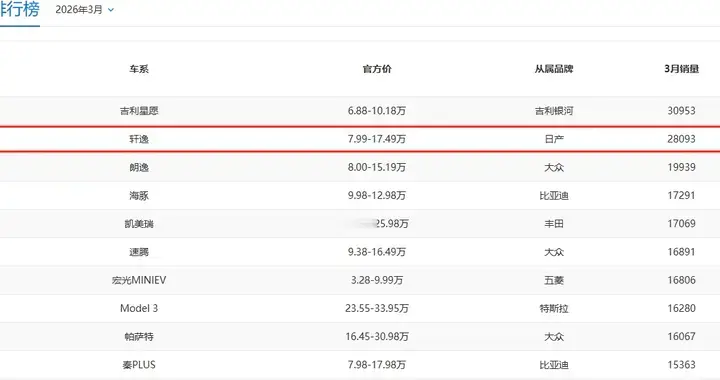Click the 大众 brand in 帕萨特 row
The height and width of the screenshot is (380, 720).
pos(554,336)
